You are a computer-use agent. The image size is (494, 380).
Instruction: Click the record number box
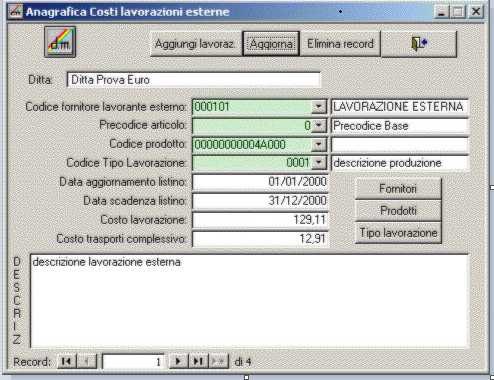point(133,362)
